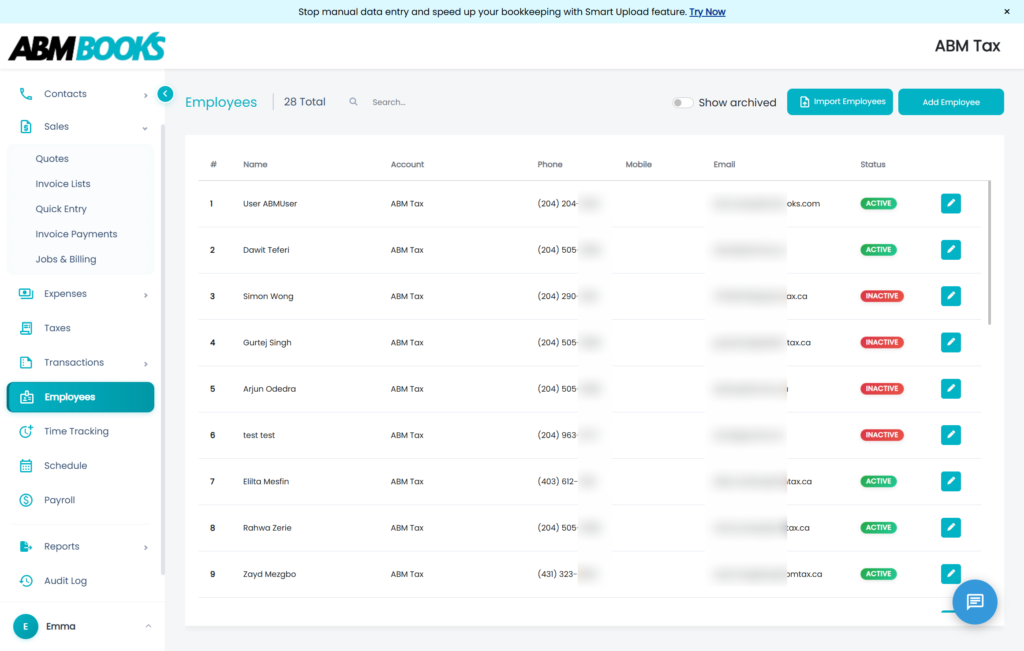Edit Simon Wong with pencil icon
The image size is (1024, 651).
(951, 296)
